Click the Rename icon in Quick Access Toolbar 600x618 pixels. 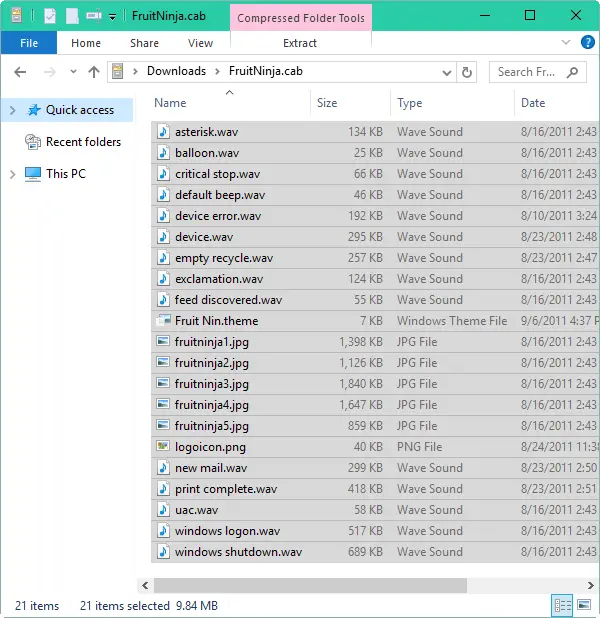pyautogui.click(x=94, y=16)
